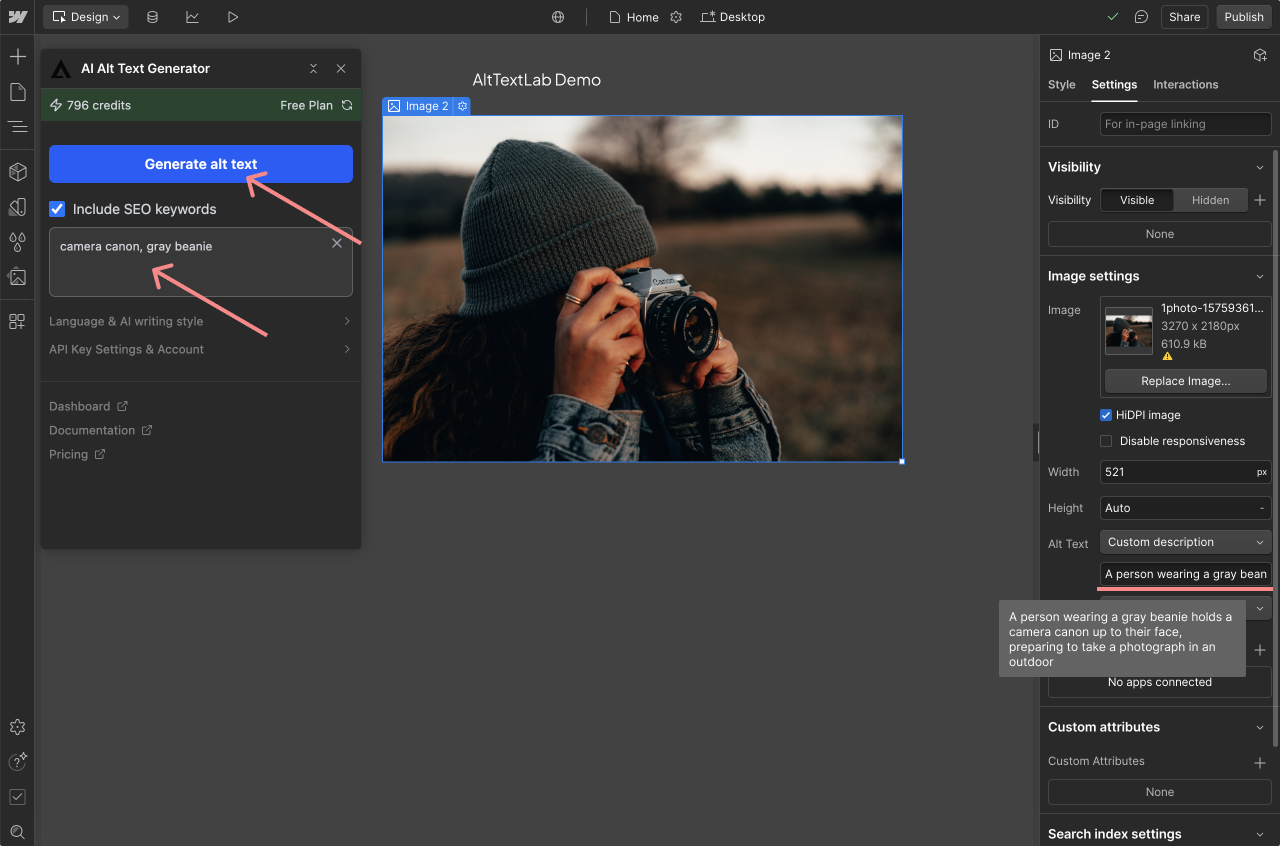1280x846 pixels.
Task: Set visibility to Visible
Action: [x=1137, y=200]
